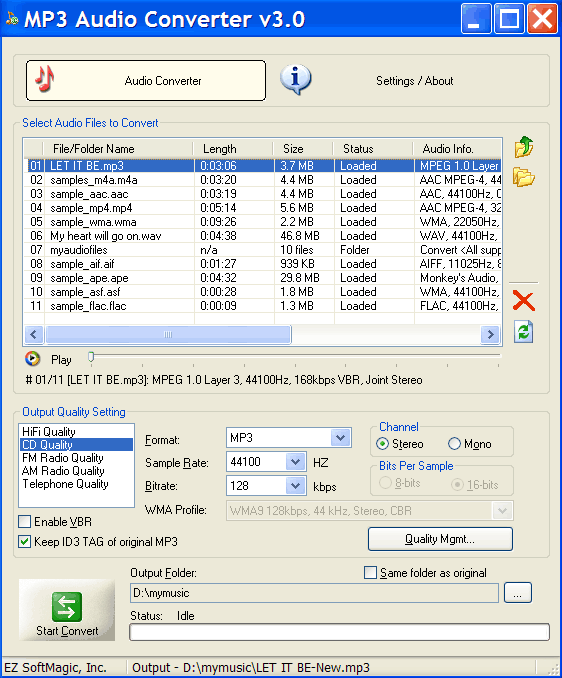Click the Start Convert green arrows button
The height and width of the screenshot is (678, 562).
pos(67,610)
